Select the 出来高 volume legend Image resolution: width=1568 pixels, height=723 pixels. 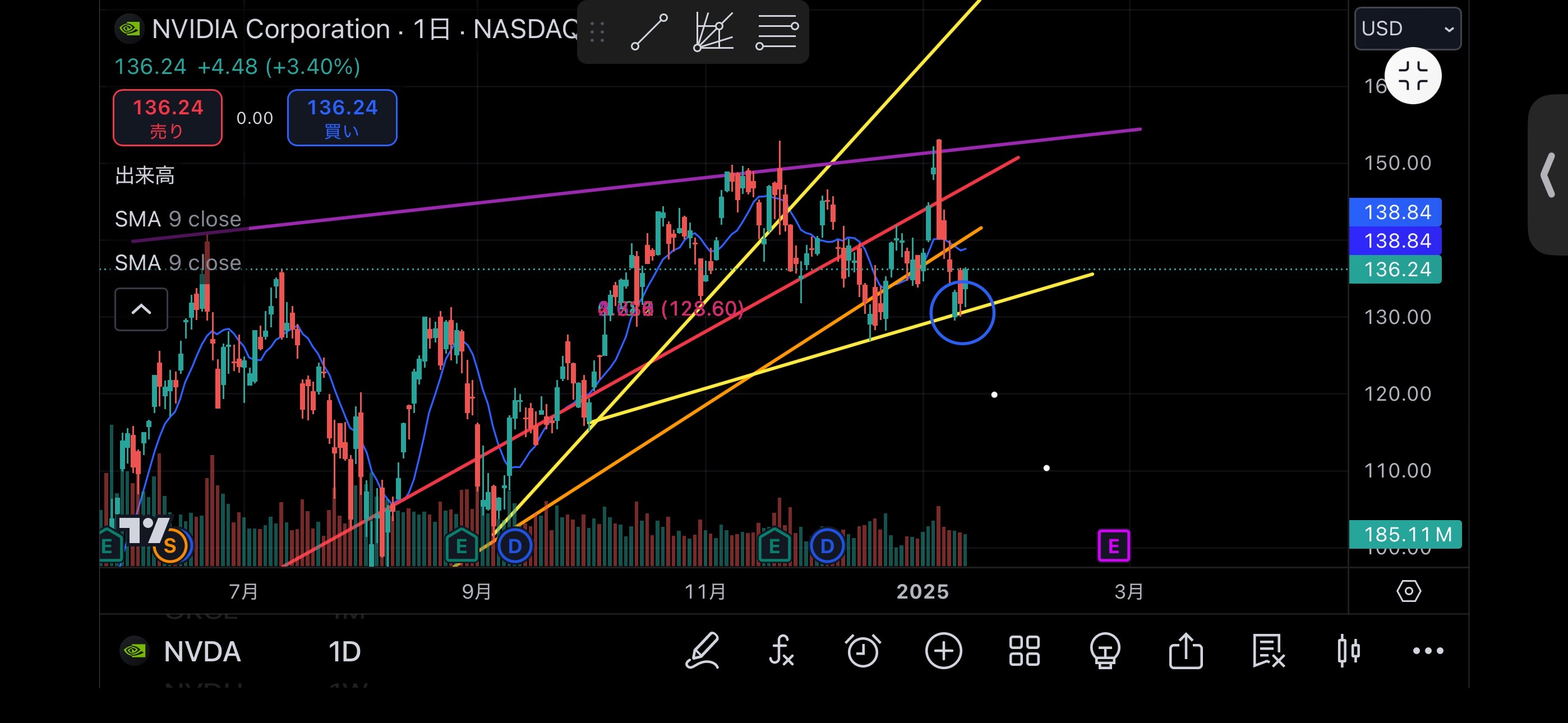[145, 175]
